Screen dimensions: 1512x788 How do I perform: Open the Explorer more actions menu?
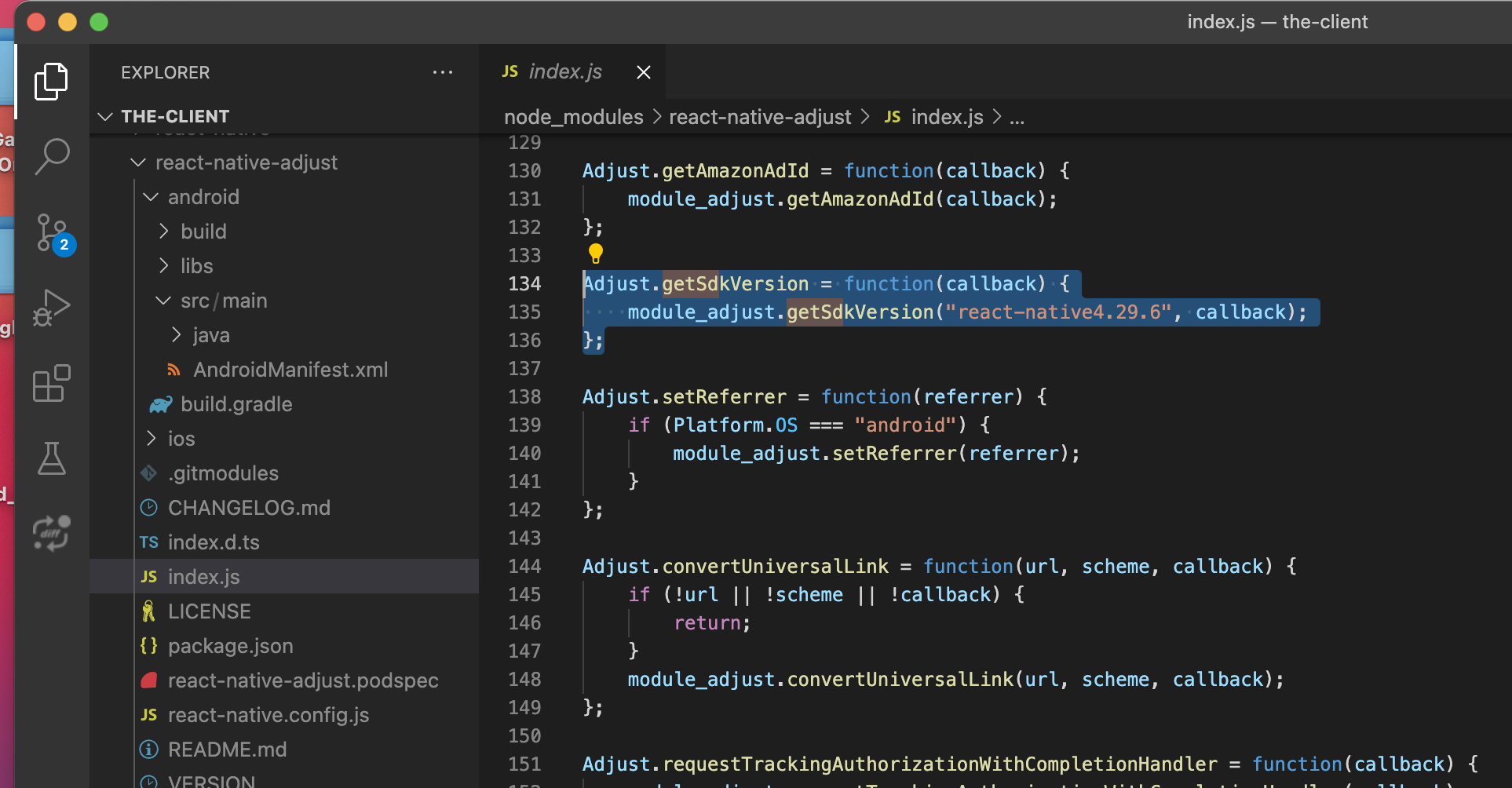pos(443,72)
